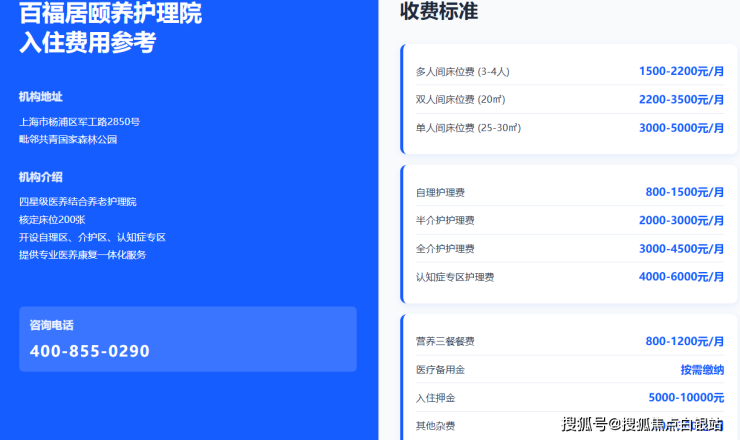The image size is (740, 440).
Task: Click the price 800-1200元/月
Action: tap(685, 341)
